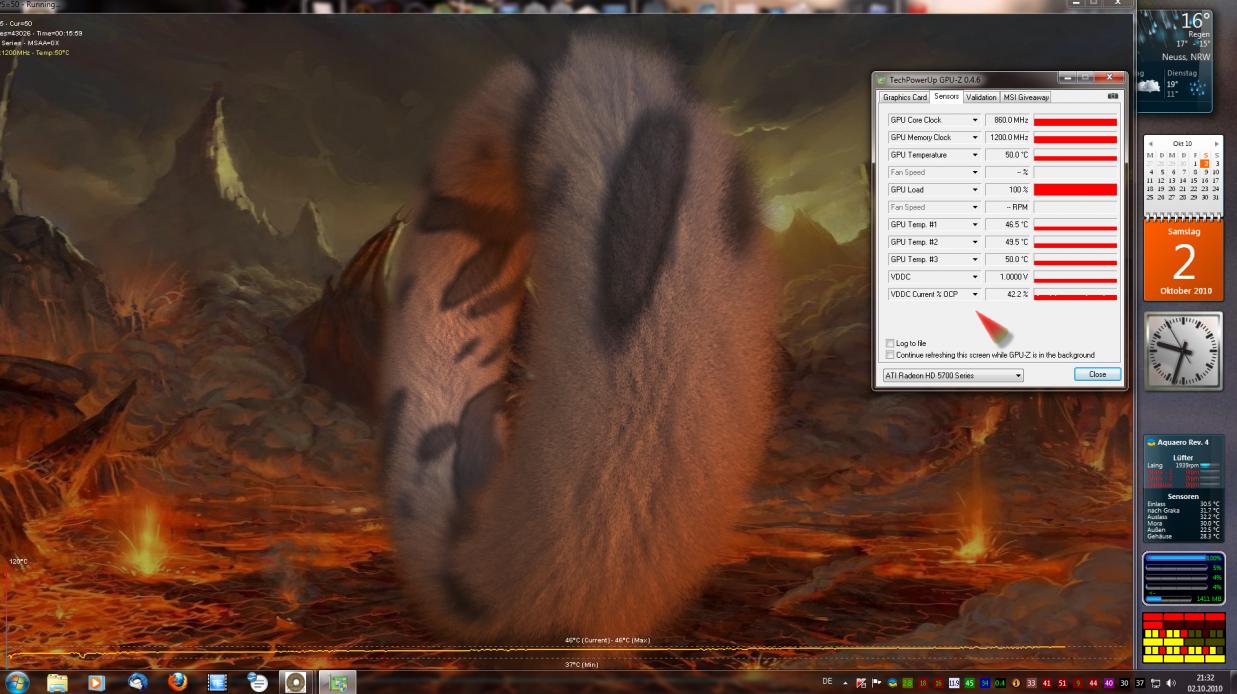Open the calendar gadget month grid
Screen dimensions: 1237x694
pyautogui.click(x=1182, y=175)
